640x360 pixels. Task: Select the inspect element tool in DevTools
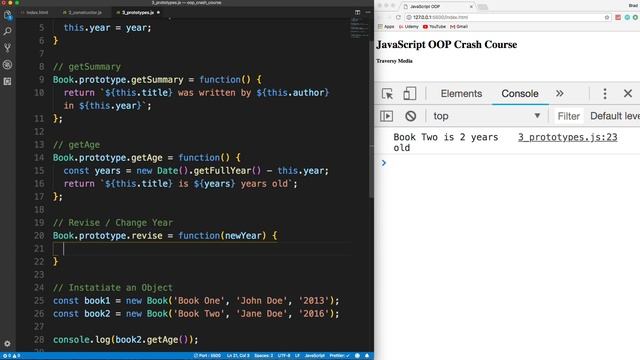tap(387, 93)
